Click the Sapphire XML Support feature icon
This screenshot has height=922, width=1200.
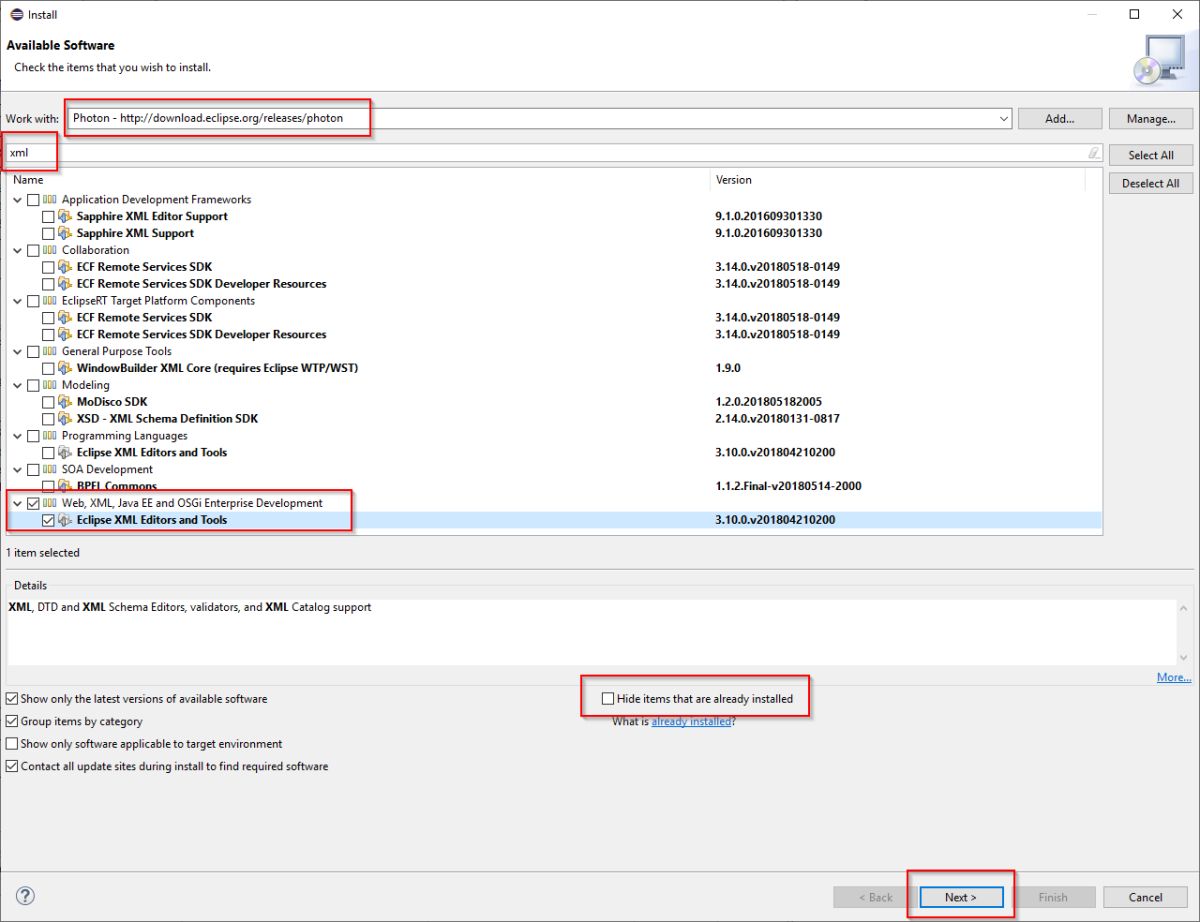click(x=66, y=233)
